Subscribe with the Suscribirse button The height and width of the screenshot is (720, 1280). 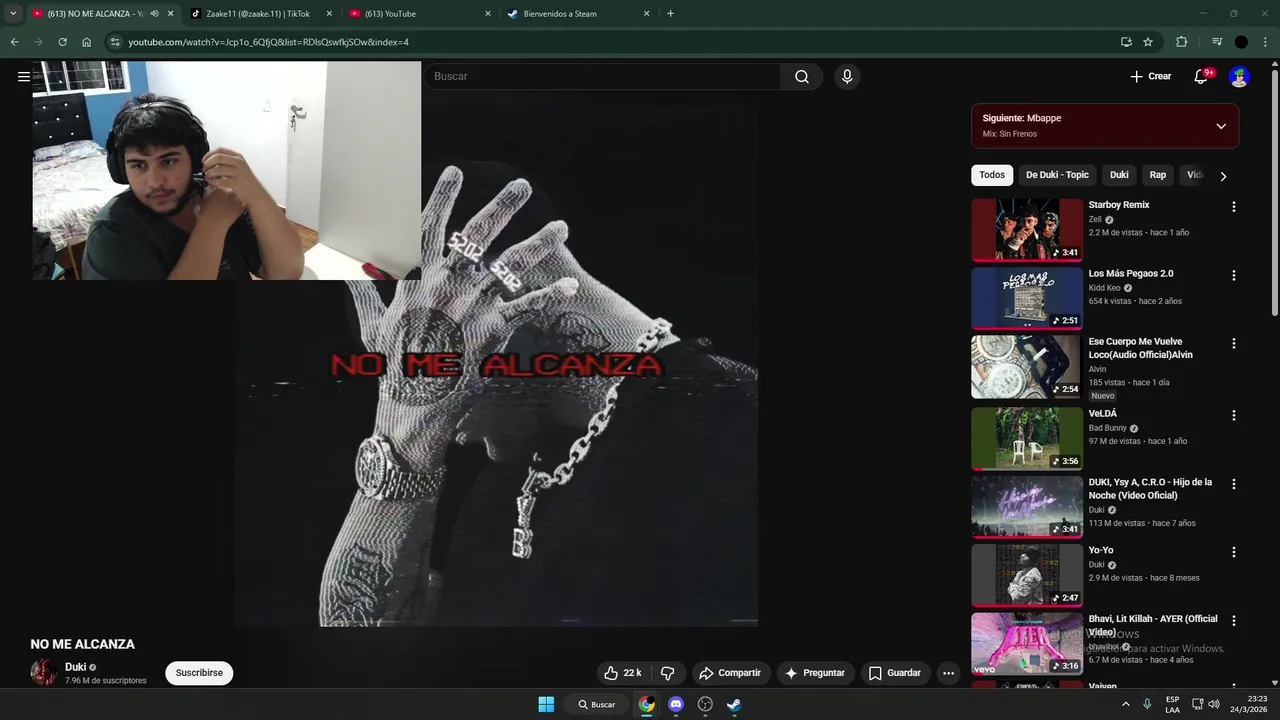[199, 673]
